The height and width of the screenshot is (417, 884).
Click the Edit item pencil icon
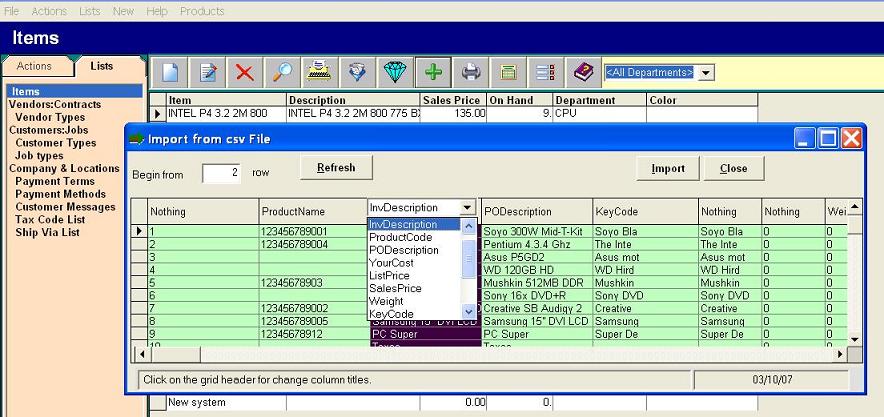[x=207, y=72]
